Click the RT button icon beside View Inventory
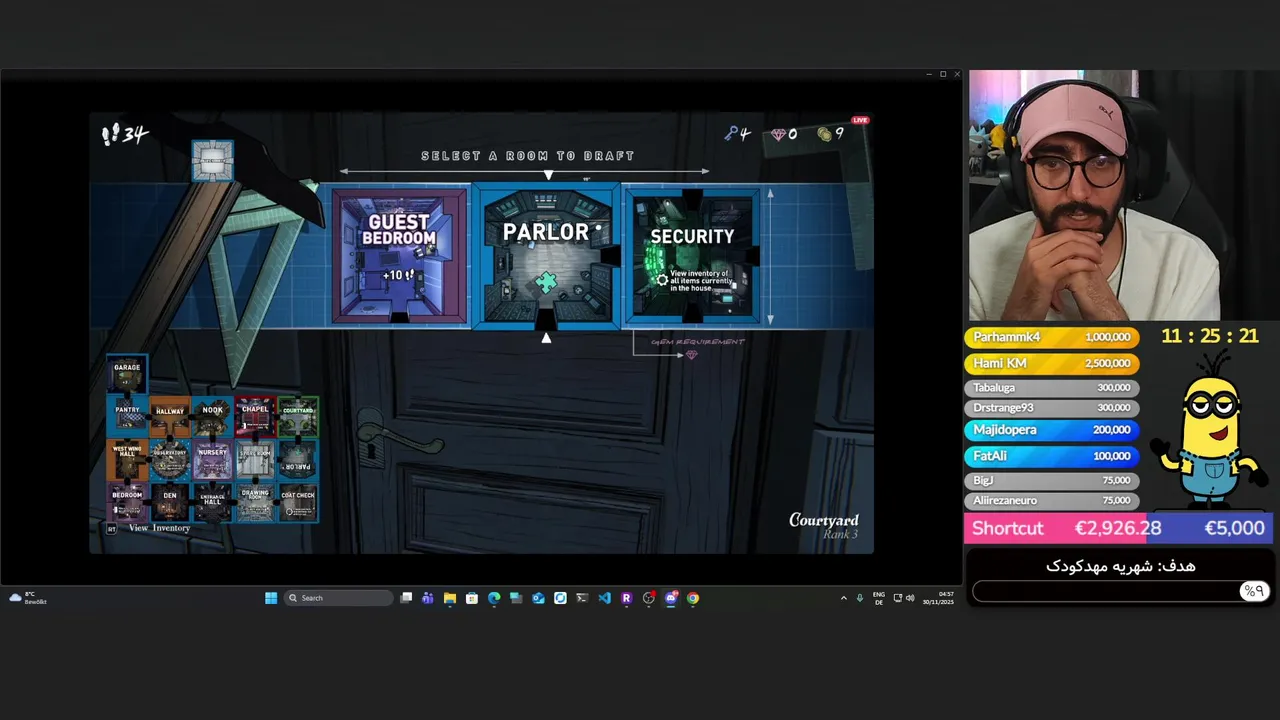 (111, 529)
